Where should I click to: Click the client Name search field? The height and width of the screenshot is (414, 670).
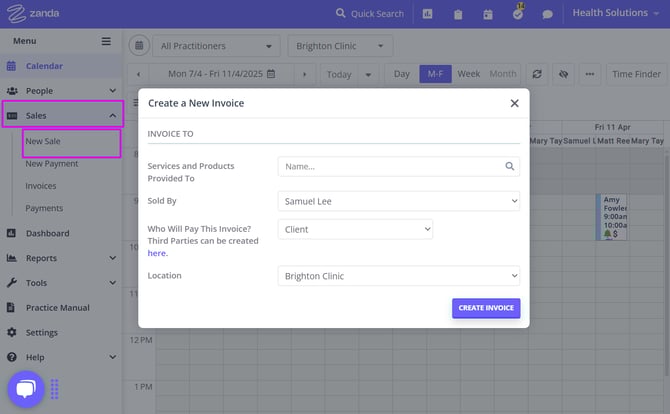pyautogui.click(x=392, y=167)
